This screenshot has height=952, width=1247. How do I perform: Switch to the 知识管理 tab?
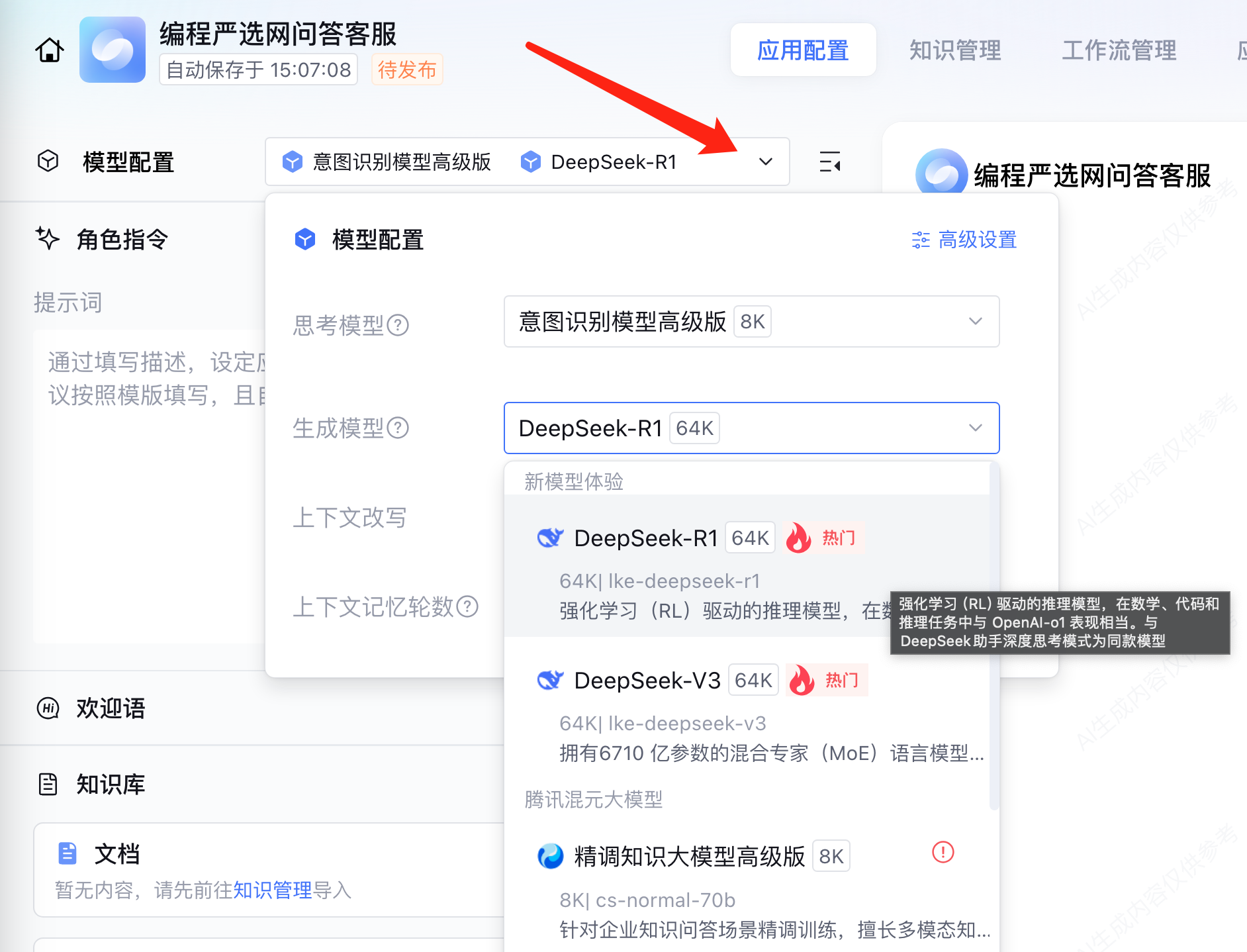click(x=955, y=50)
